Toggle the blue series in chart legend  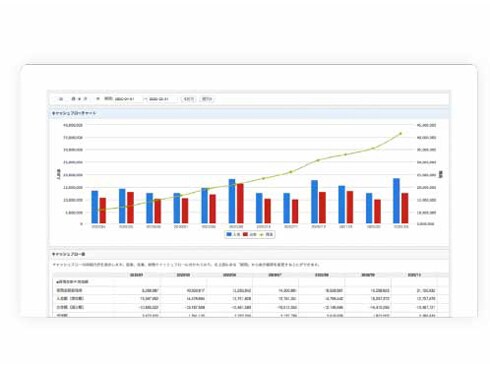(233, 234)
